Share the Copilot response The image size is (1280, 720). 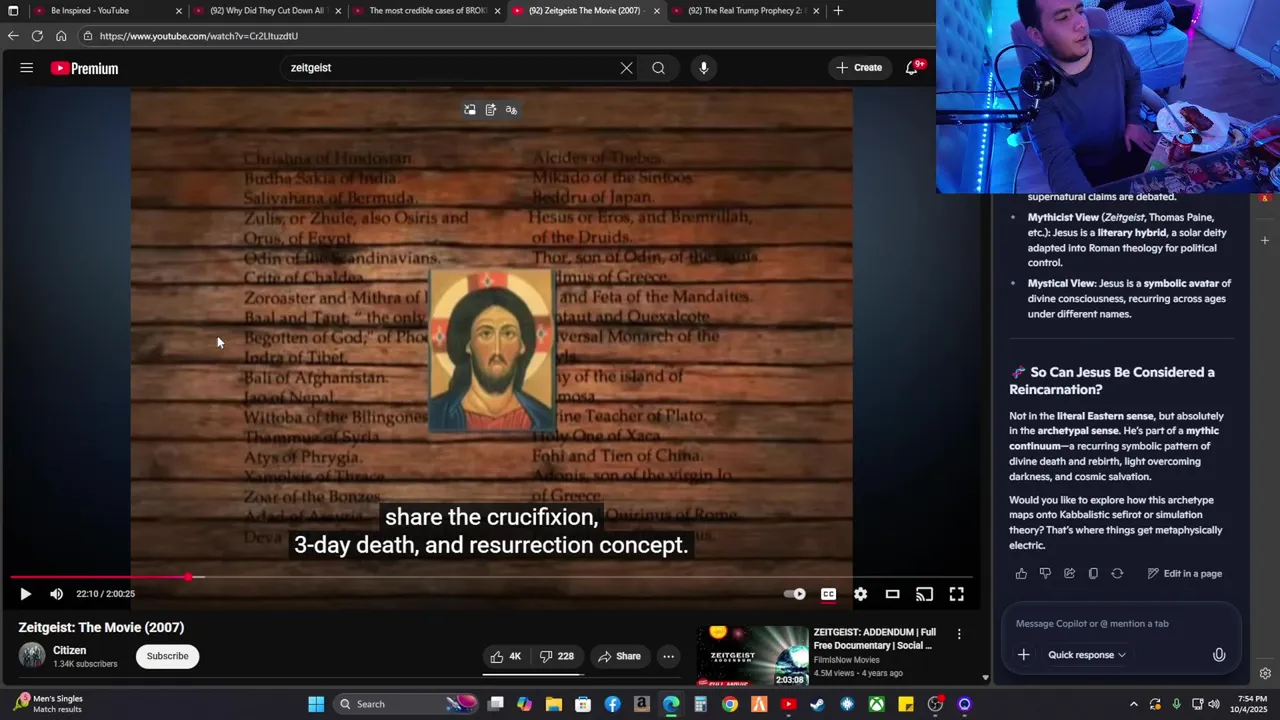click(x=1069, y=574)
